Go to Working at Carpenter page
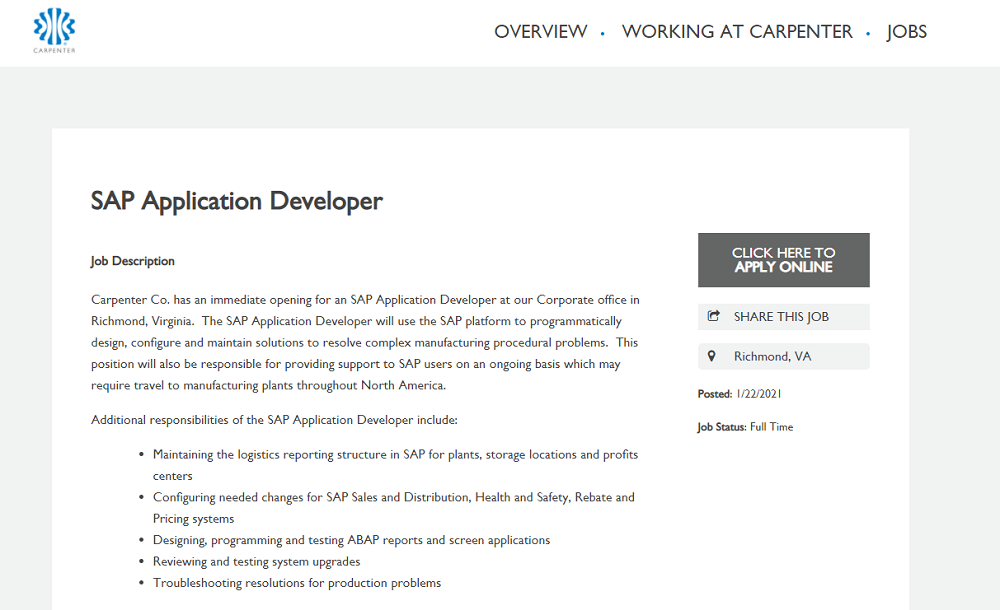 click(737, 31)
